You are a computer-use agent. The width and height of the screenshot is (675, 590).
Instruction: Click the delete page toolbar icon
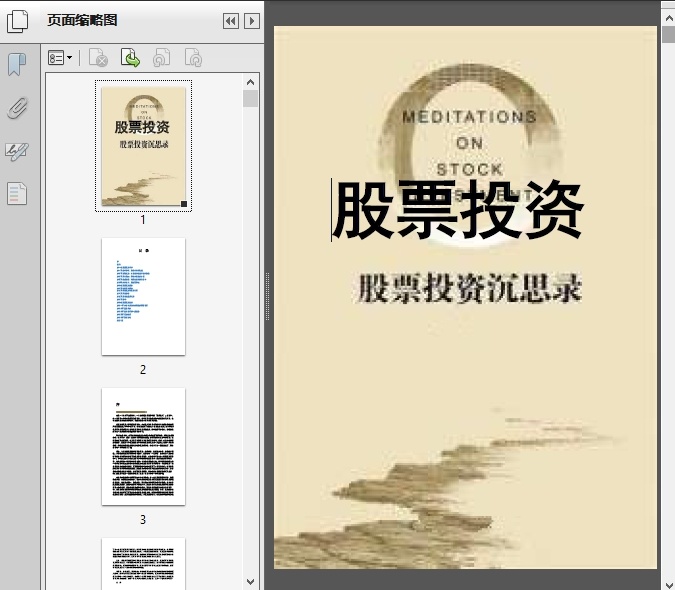coord(98,58)
